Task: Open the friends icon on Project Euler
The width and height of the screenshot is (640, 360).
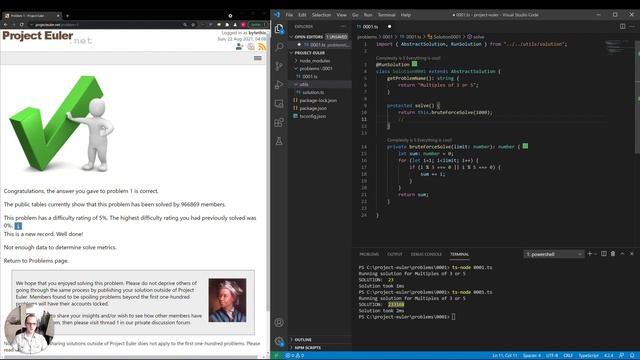Action: pyautogui.click(x=240, y=47)
